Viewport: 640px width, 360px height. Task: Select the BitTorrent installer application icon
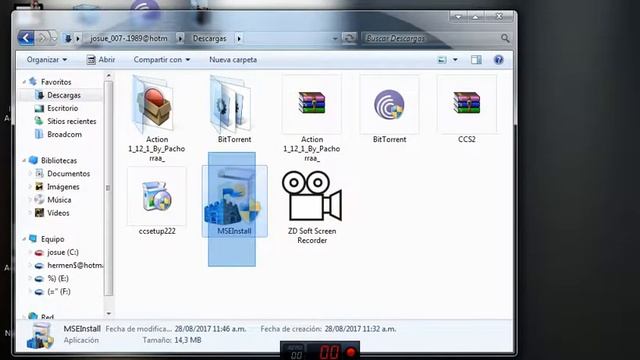[389, 105]
